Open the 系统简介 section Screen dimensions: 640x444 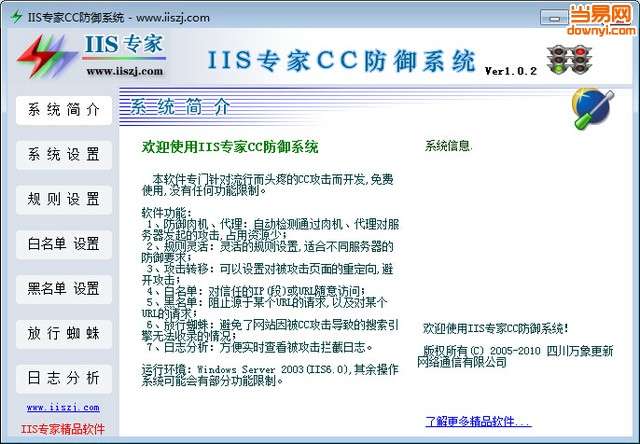(x=64, y=110)
